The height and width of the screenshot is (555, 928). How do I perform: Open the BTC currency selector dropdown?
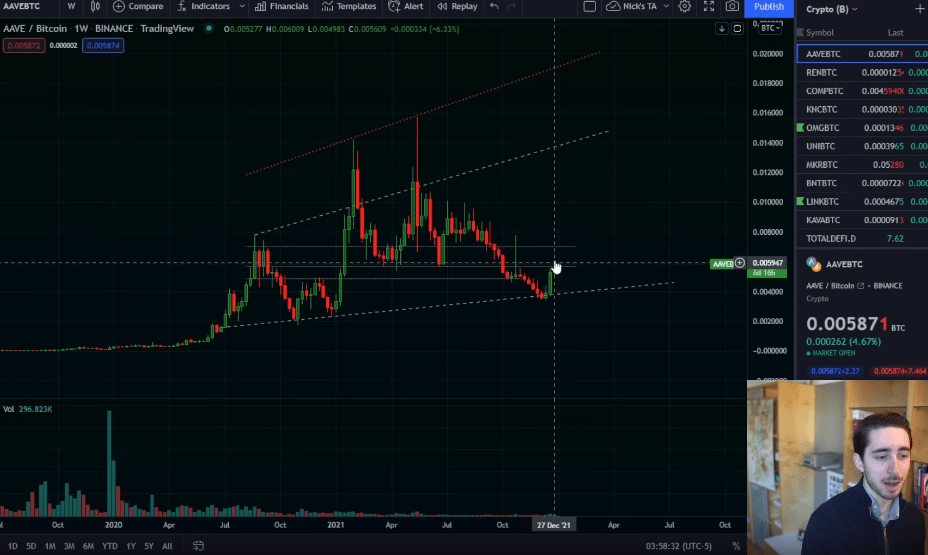[x=770, y=28]
